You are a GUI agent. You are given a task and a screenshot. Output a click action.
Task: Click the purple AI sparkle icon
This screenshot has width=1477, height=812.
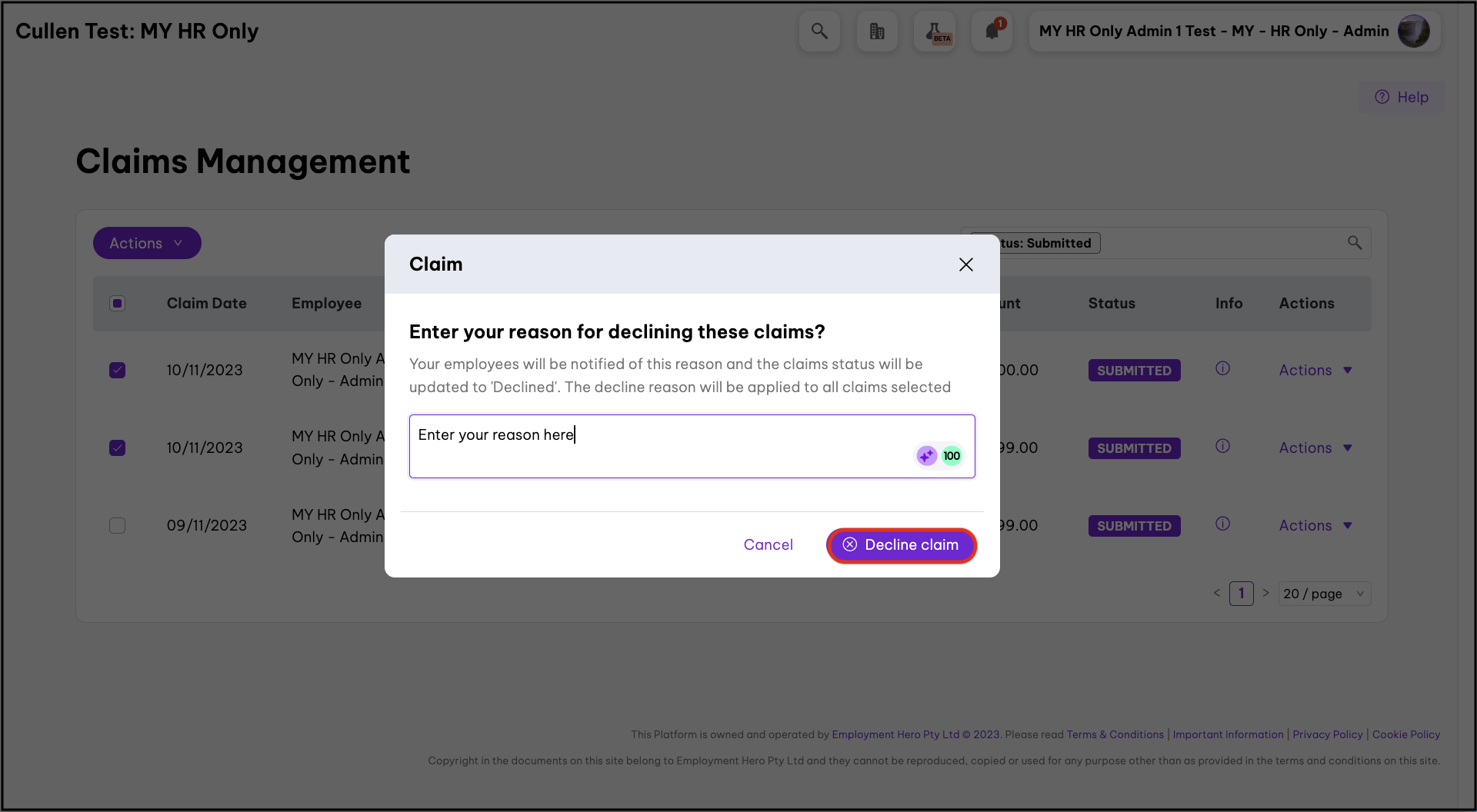[x=926, y=456]
